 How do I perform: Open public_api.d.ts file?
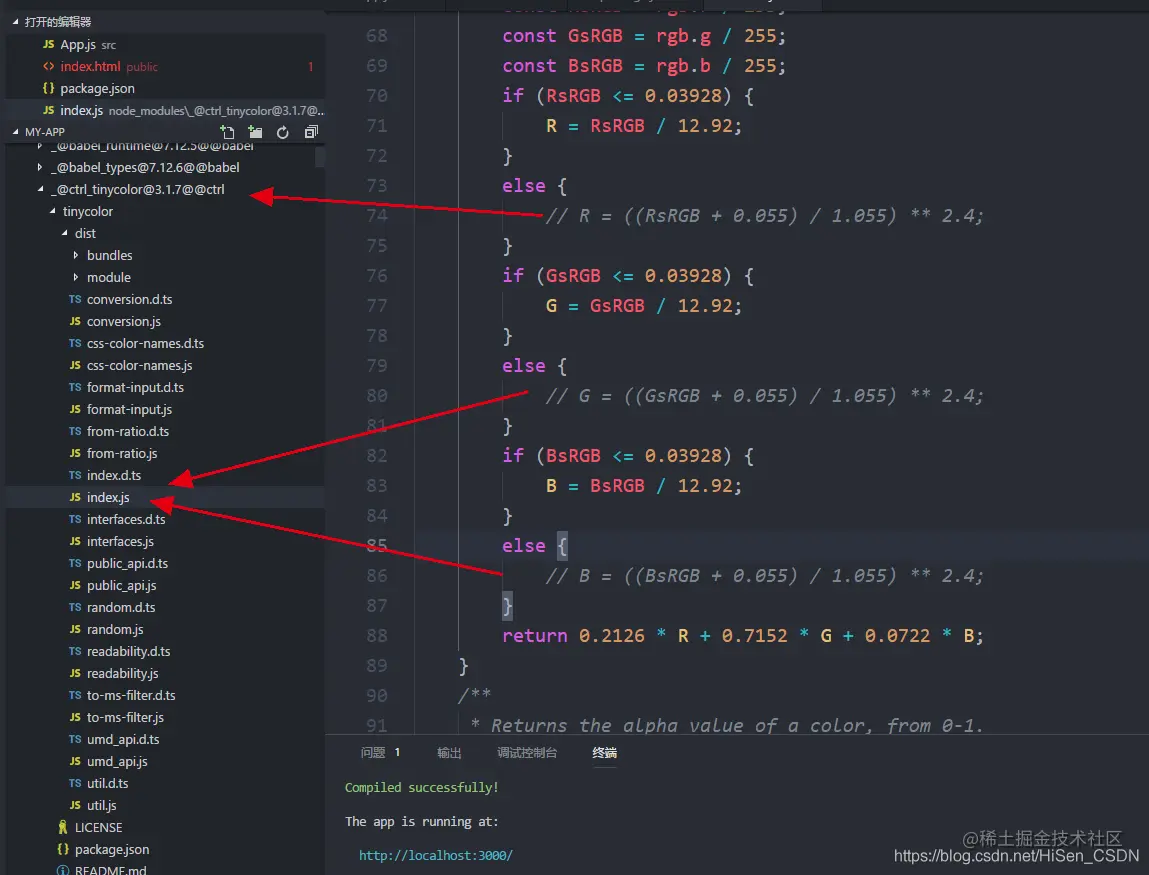click(127, 563)
